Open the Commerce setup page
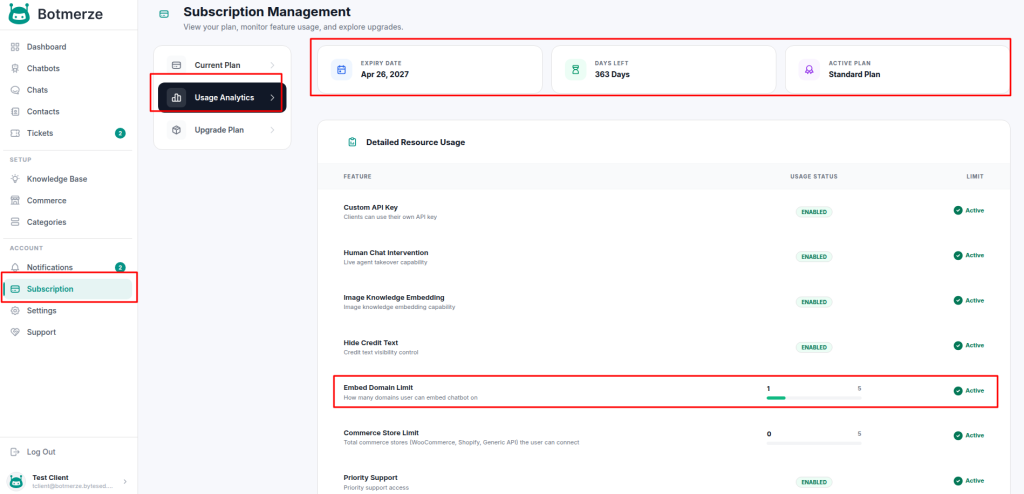 pyautogui.click(x=68, y=201)
